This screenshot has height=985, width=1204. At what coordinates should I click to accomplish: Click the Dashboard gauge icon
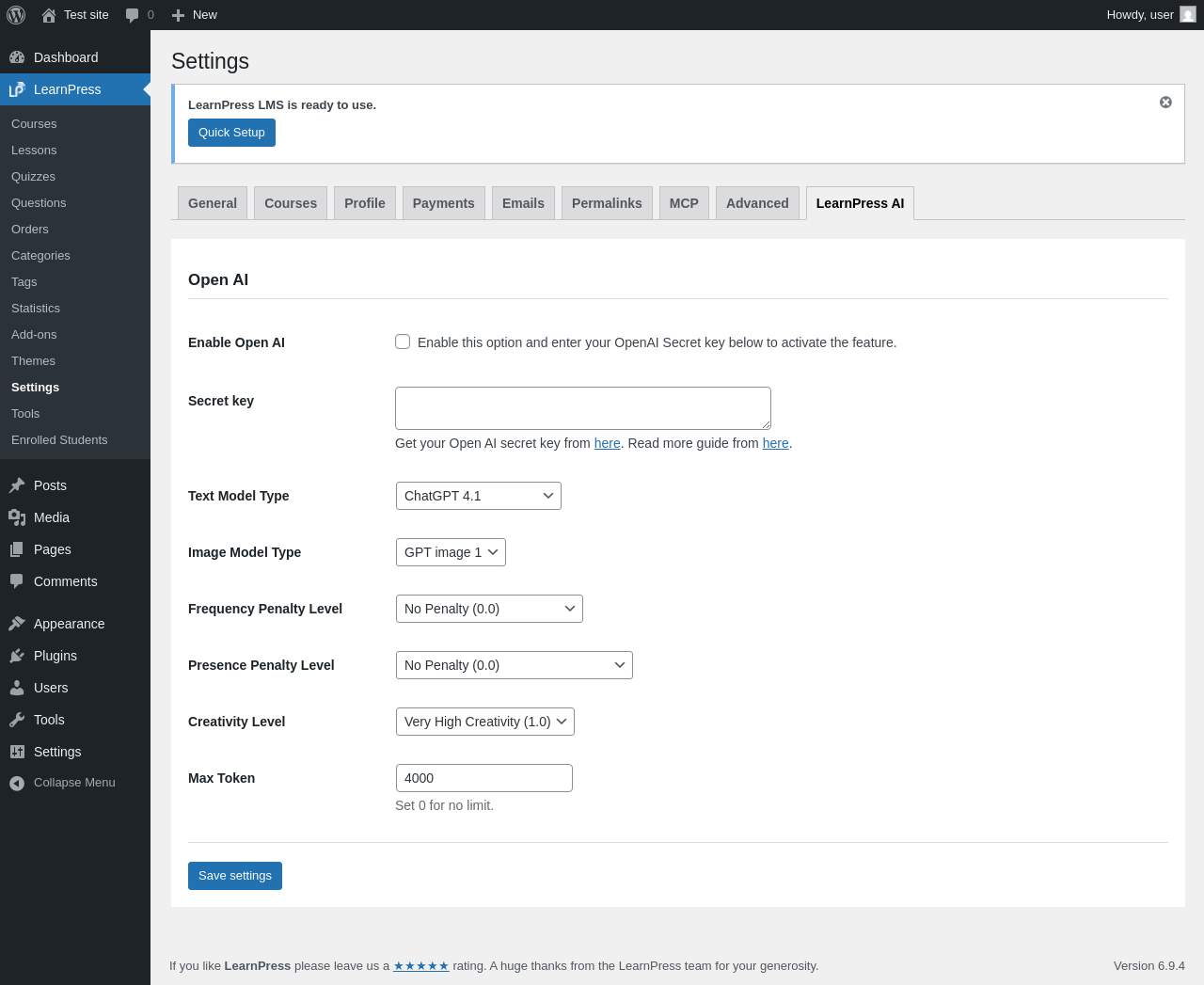17,57
